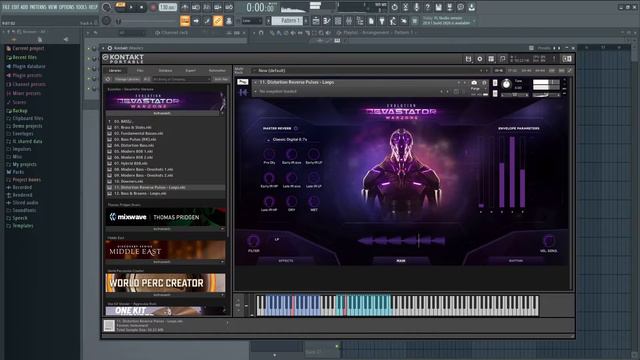Click the EFFECTS page button
The height and width of the screenshot is (360, 640).
(x=286, y=260)
